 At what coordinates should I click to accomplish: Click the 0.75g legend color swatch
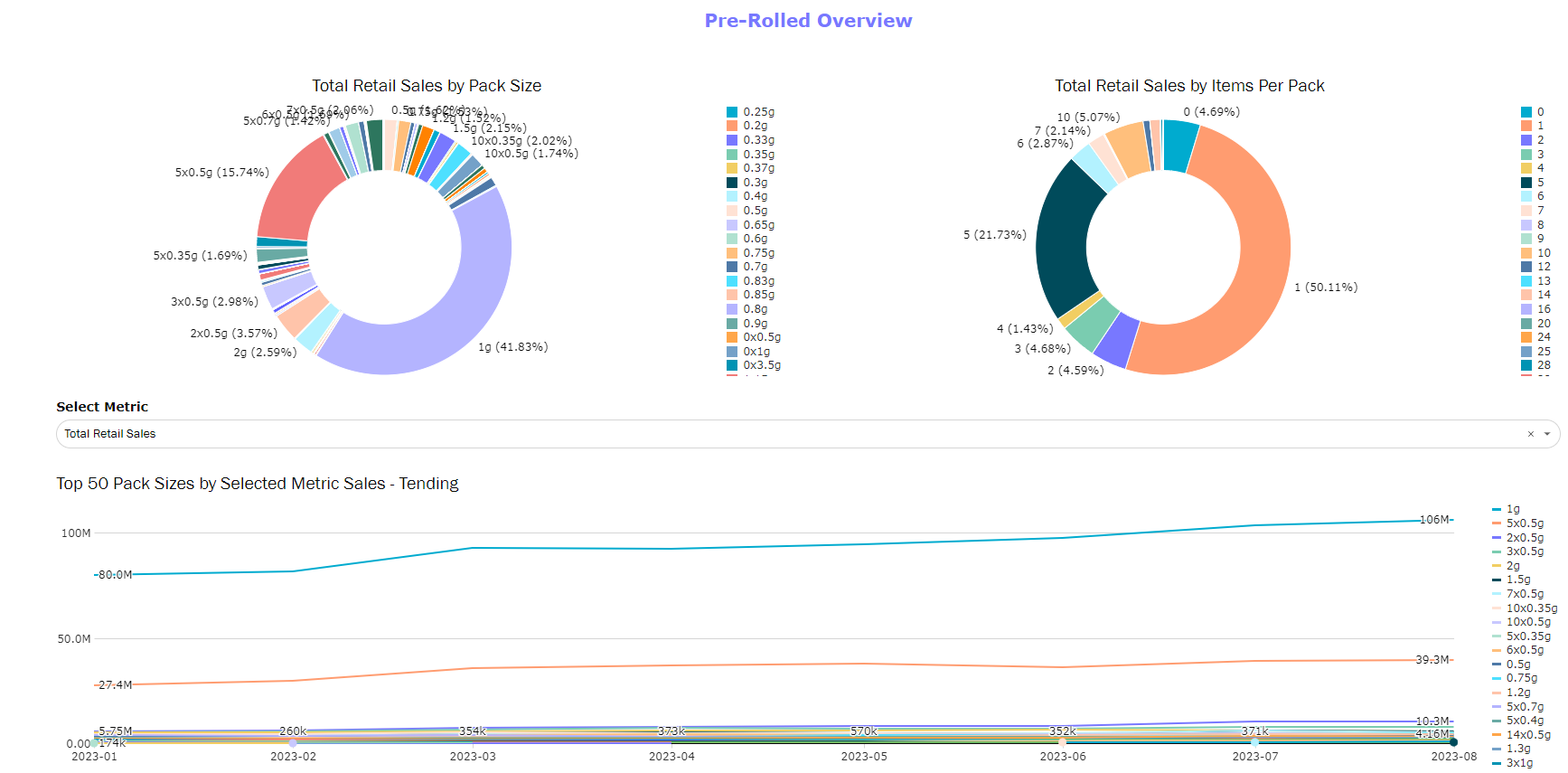click(732, 253)
